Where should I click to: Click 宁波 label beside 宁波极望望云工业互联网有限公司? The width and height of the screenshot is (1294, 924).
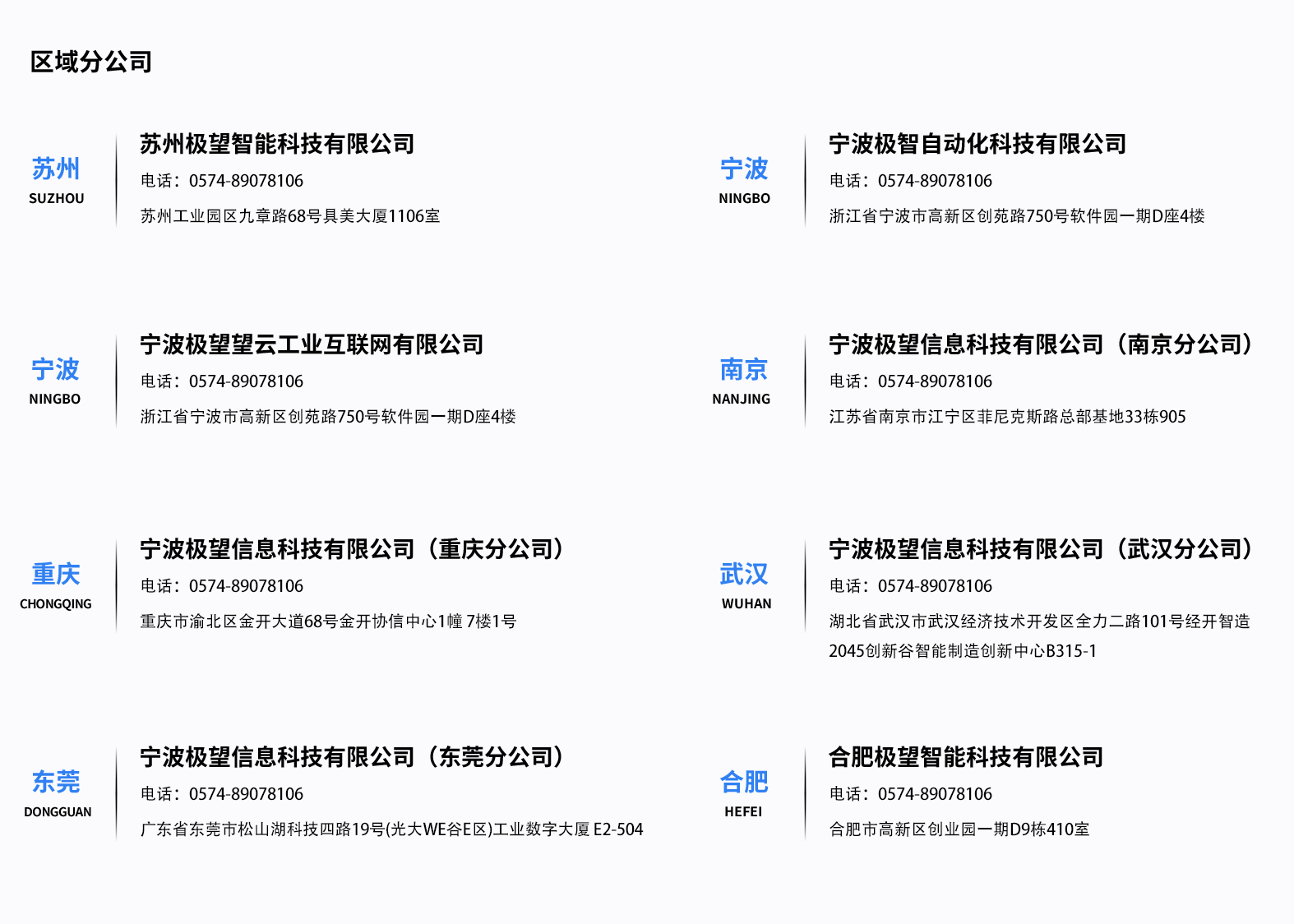[55, 370]
